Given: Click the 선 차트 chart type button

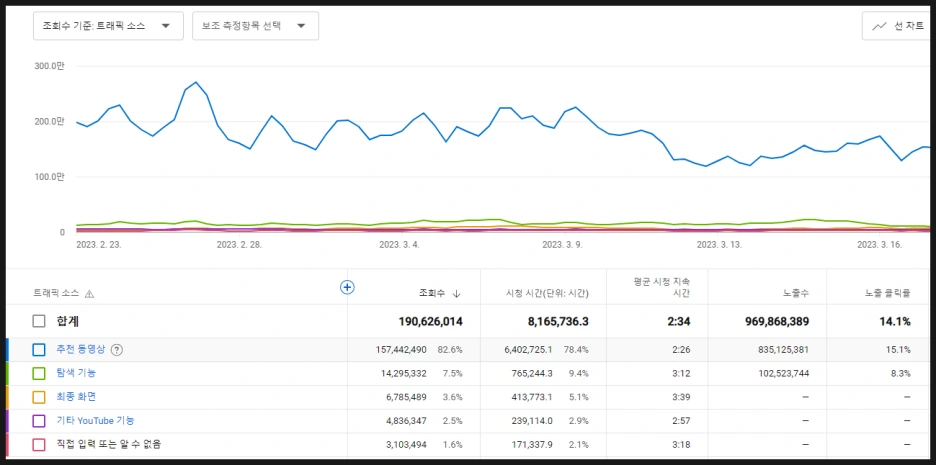Looking at the screenshot, I should pyautogui.click(x=898, y=26).
